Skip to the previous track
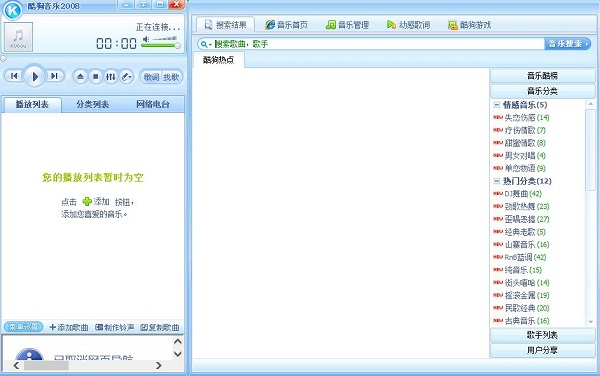This screenshot has width=600, height=376. click(x=14, y=76)
